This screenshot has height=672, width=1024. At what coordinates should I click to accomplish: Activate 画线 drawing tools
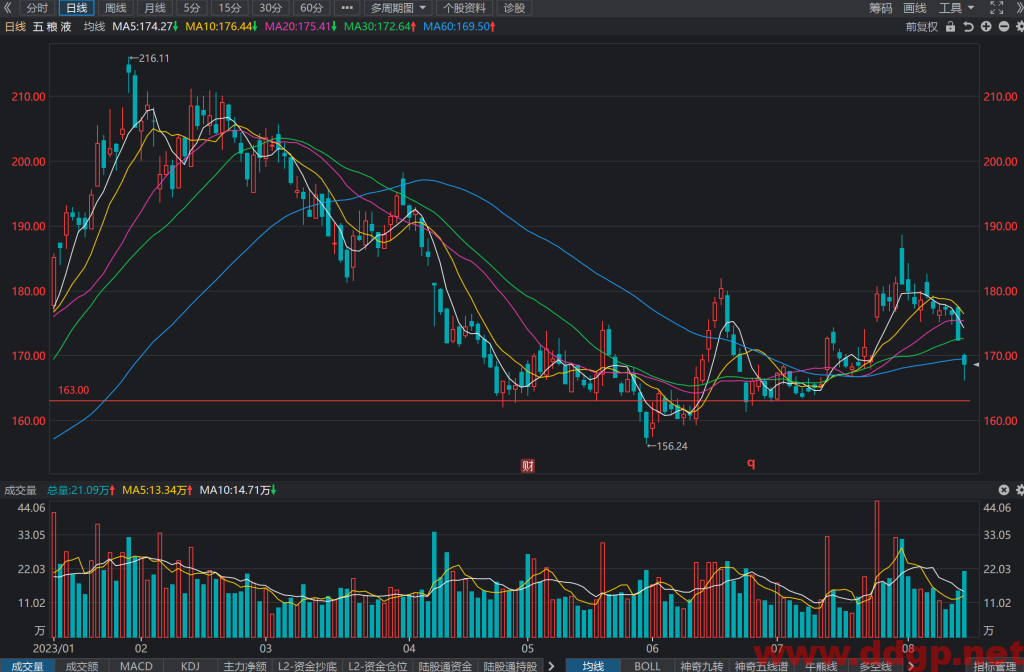coord(914,8)
